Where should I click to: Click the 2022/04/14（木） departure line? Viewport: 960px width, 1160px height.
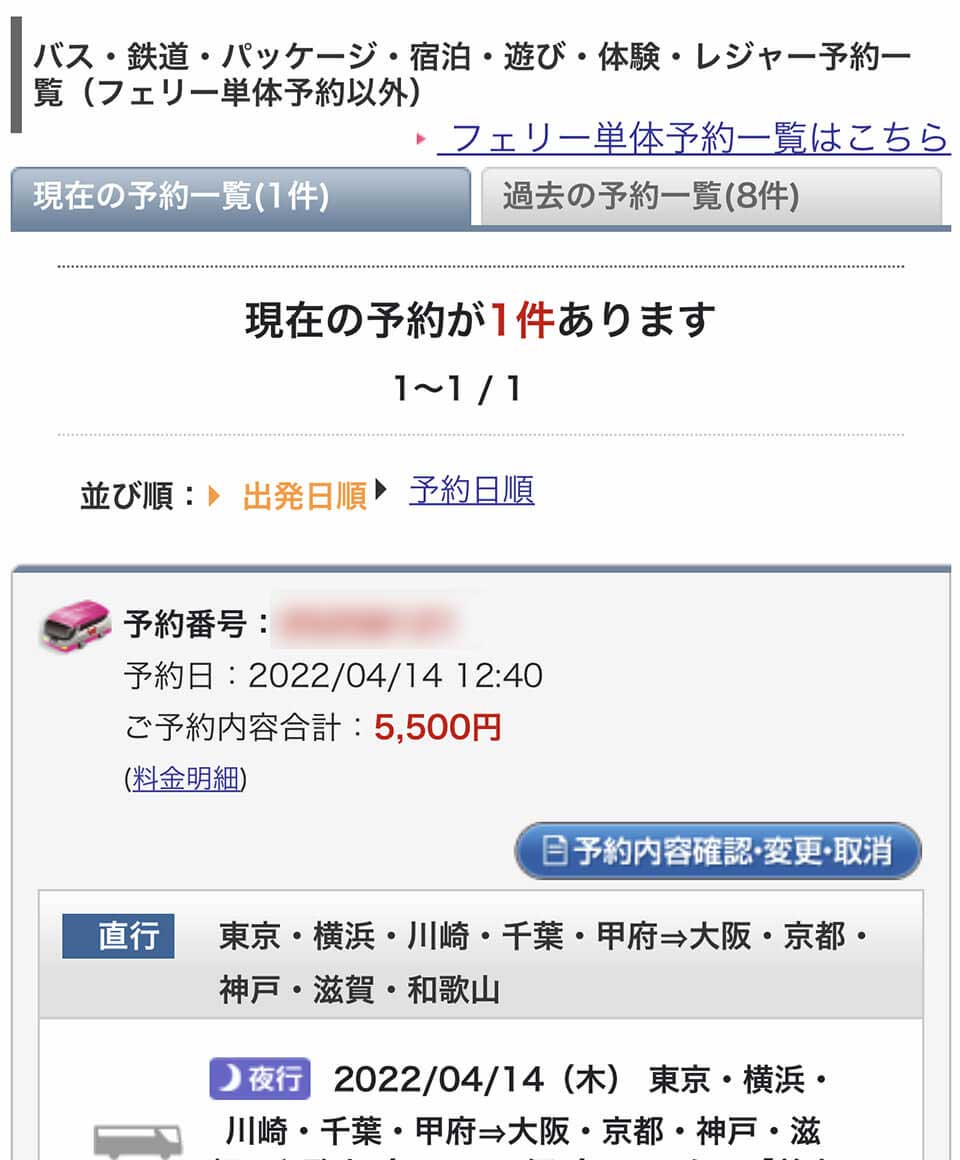[x=476, y=1079]
